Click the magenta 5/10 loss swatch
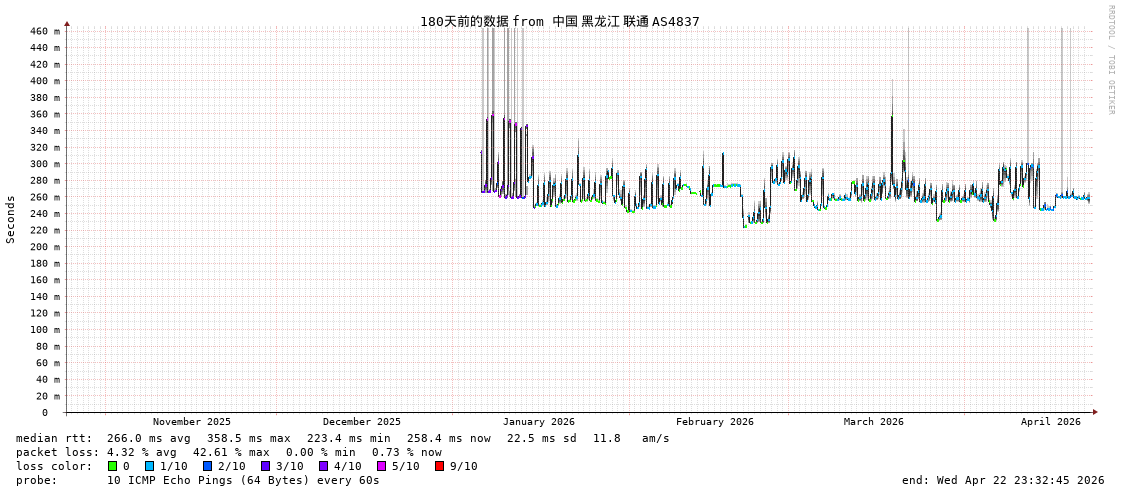The height and width of the screenshot is (494, 1121). pos(381,466)
